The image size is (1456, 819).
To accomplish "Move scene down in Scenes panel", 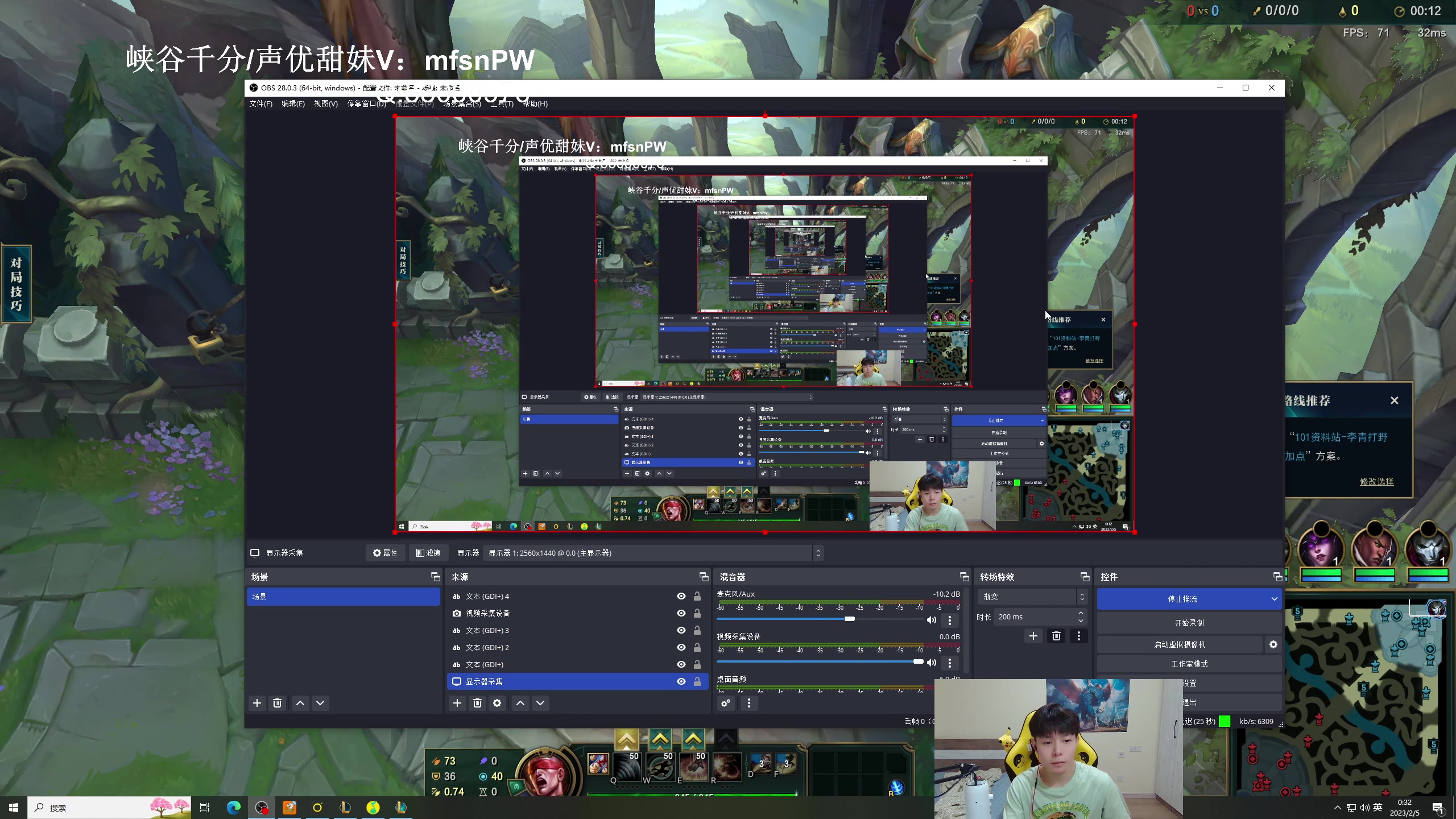I will pos(320,703).
